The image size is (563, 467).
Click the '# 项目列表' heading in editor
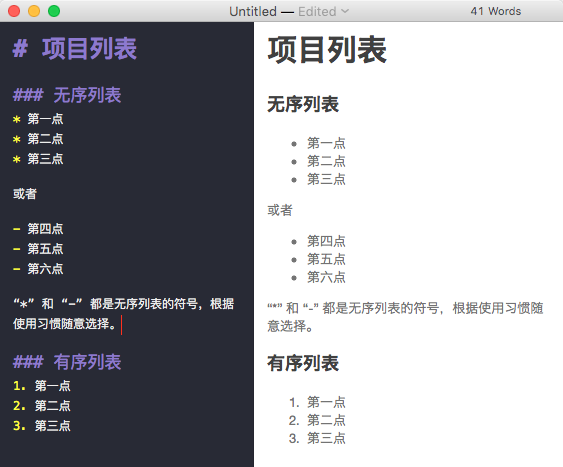pyautogui.click(x=75, y=48)
